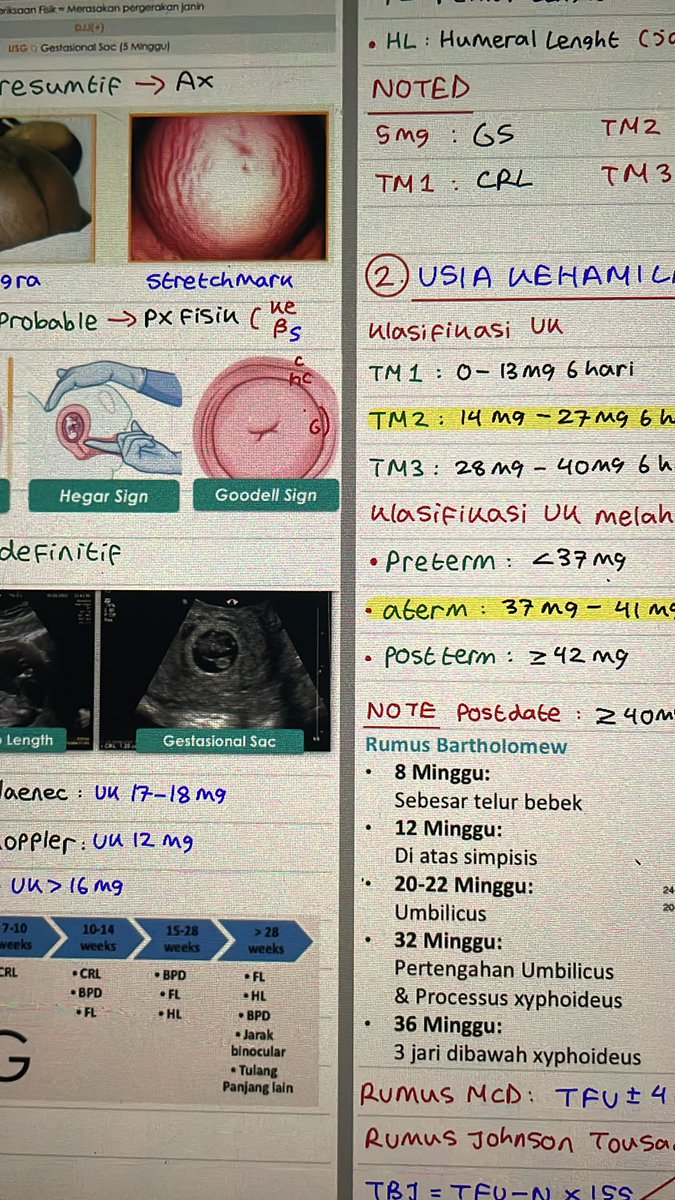This screenshot has width=675, height=1200.
Task: Tap the blue note 'UK 12 mg'
Action: (x=145, y=841)
